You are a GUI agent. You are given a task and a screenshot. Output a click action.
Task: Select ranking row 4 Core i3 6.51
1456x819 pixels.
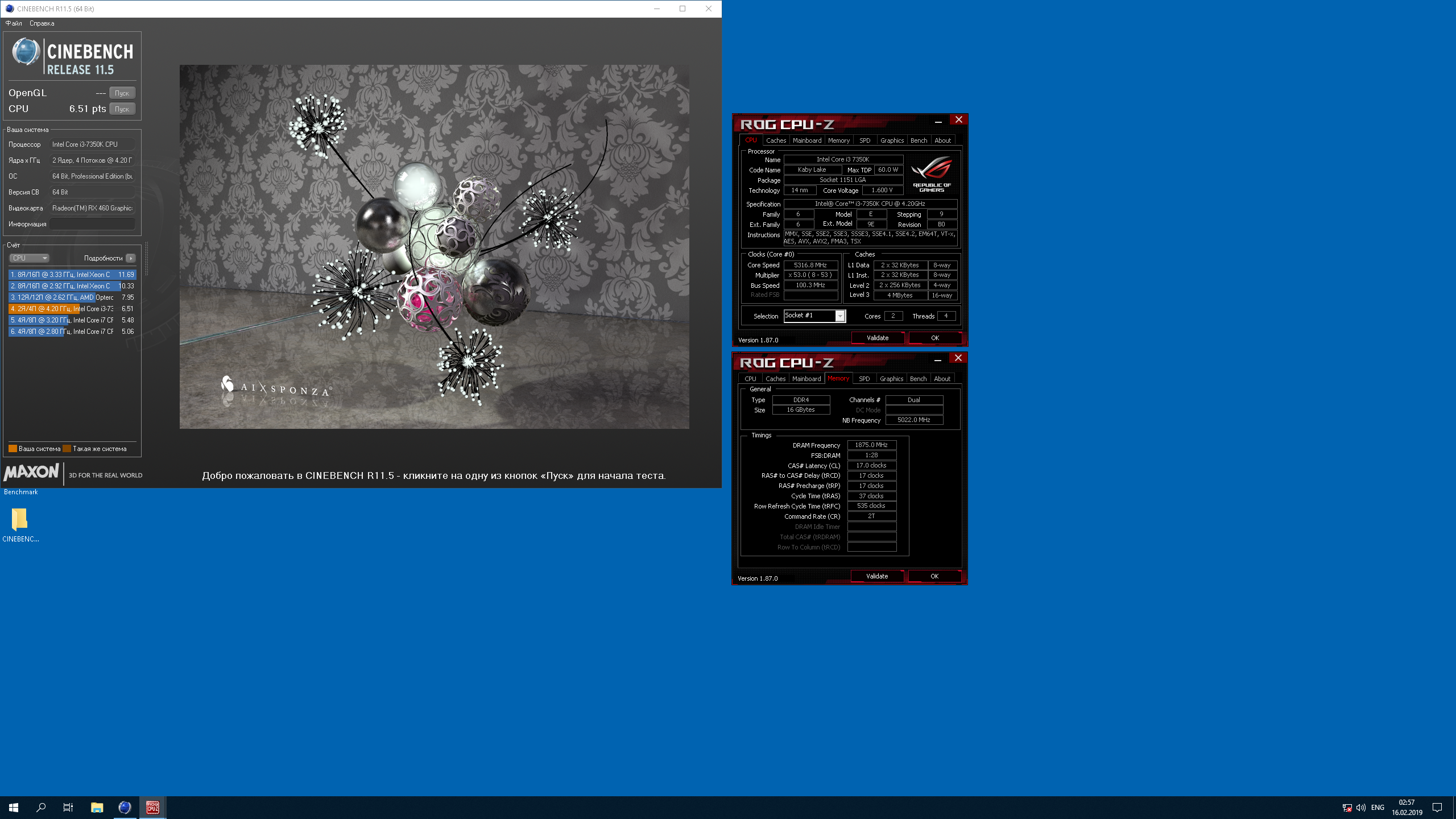(x=72, y=309)
